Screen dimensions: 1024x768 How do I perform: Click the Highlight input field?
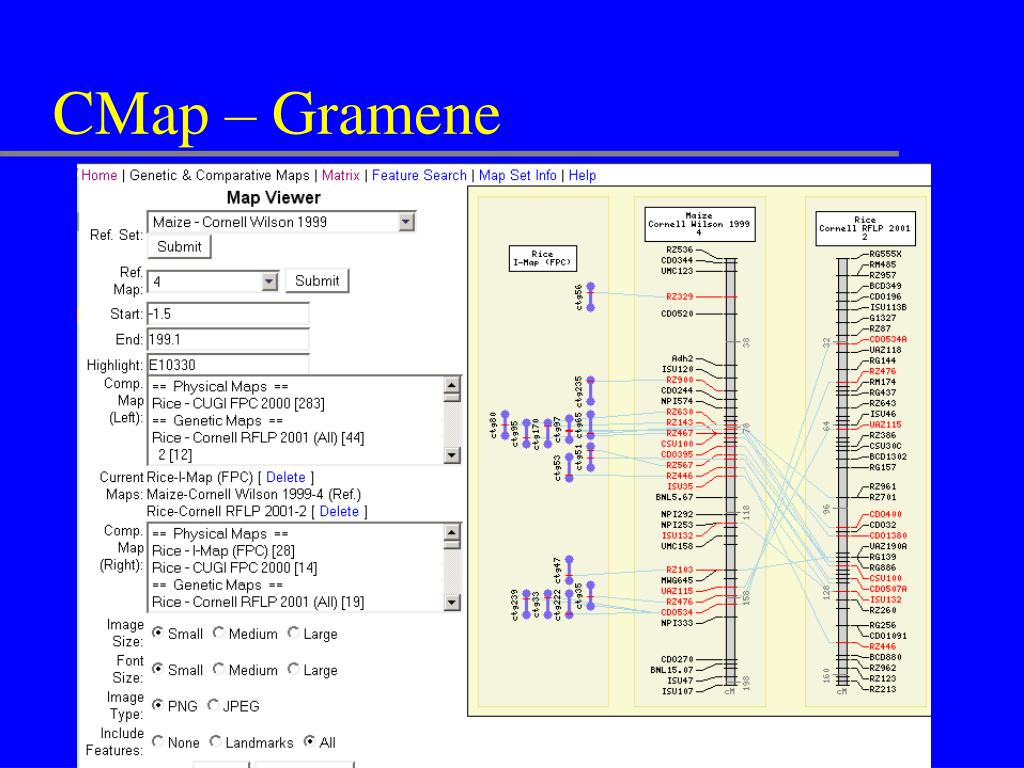[x=228, y=364]
